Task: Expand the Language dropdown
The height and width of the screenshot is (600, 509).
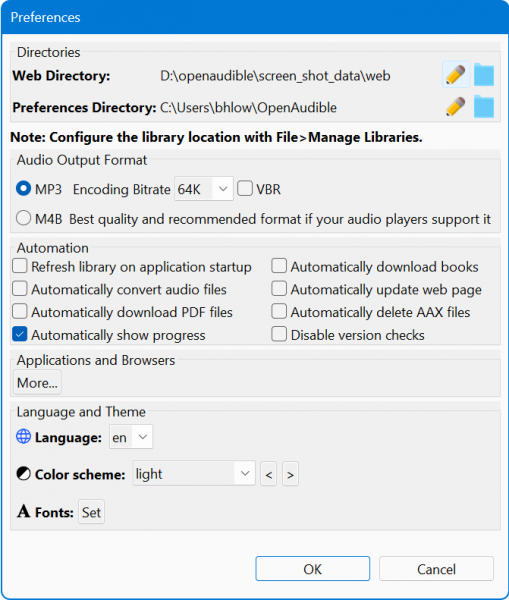Action: (x=131, y=437)
